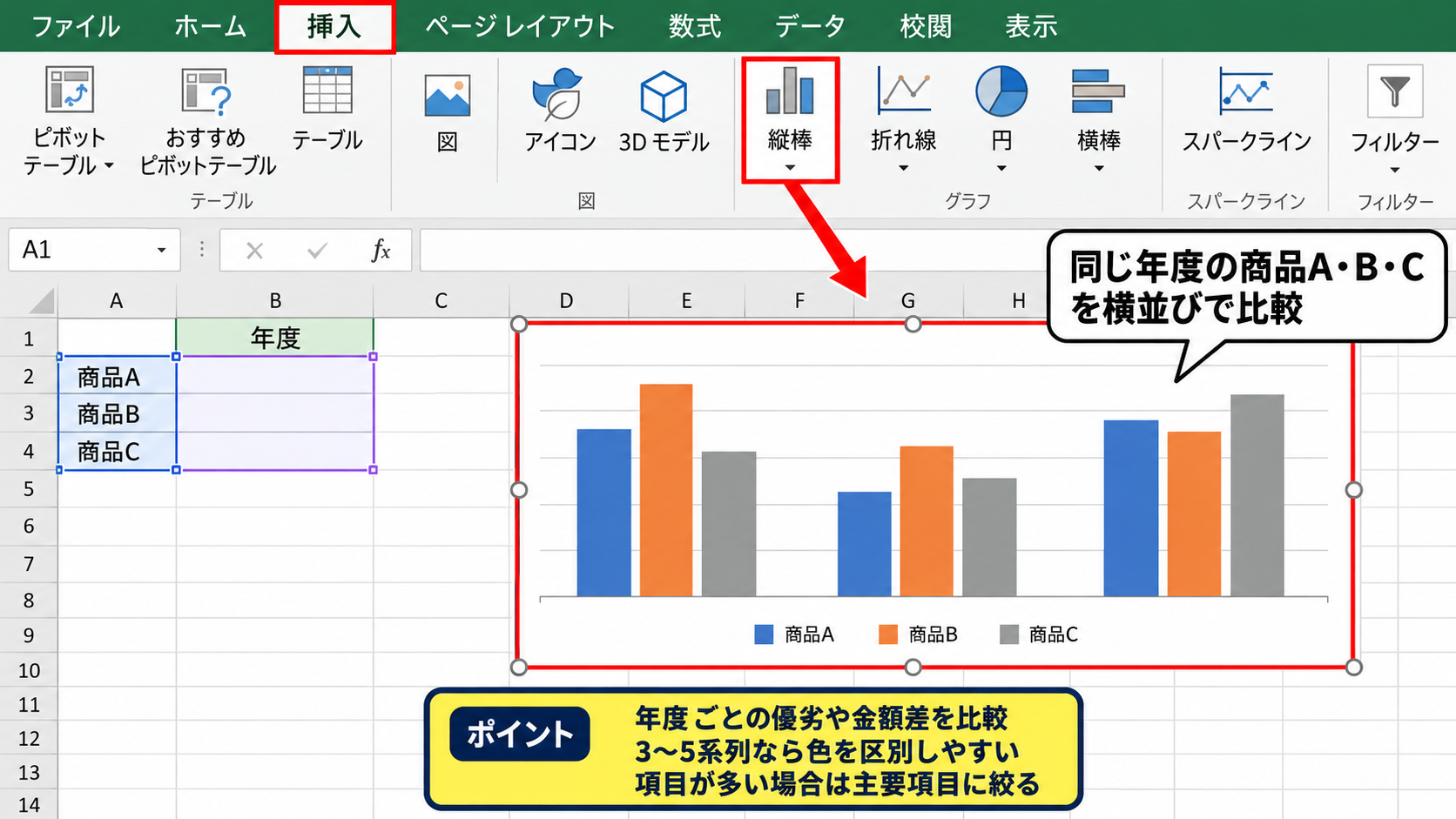The width and height of the screenshot is (1456, 819).
Task: Click the 図 (Picture) icon
Action: [x=448, y=96]
